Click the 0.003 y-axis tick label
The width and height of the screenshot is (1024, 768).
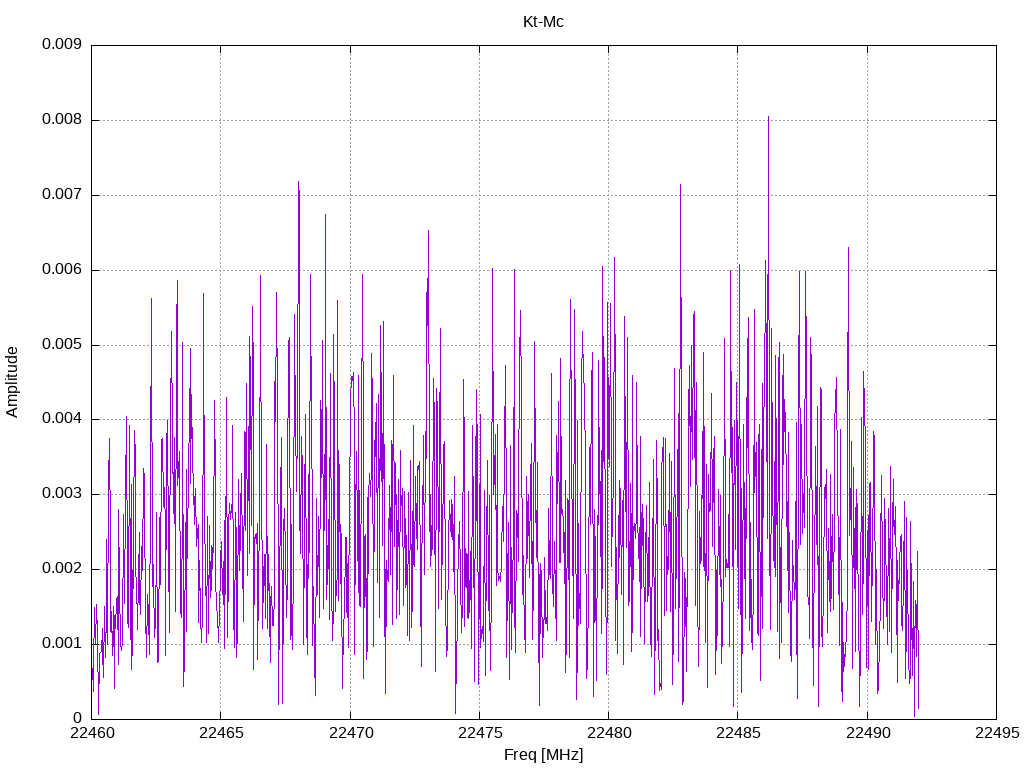(x=61, y=494)
